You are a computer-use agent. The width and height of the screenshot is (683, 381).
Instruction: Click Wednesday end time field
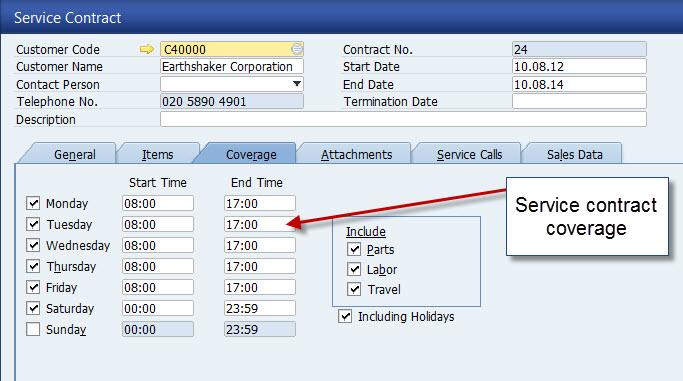260,245
